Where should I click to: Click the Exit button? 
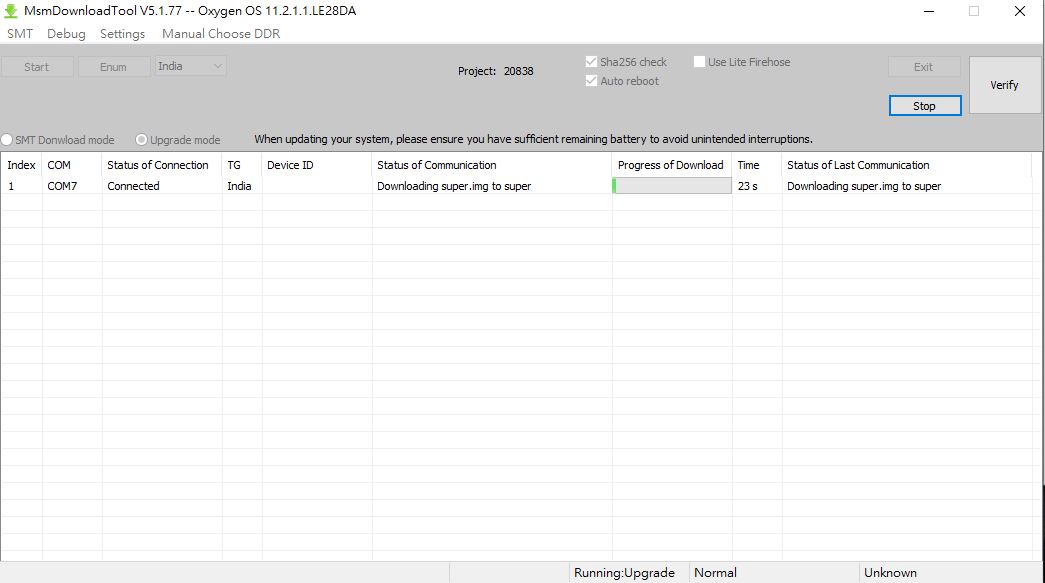924,67
